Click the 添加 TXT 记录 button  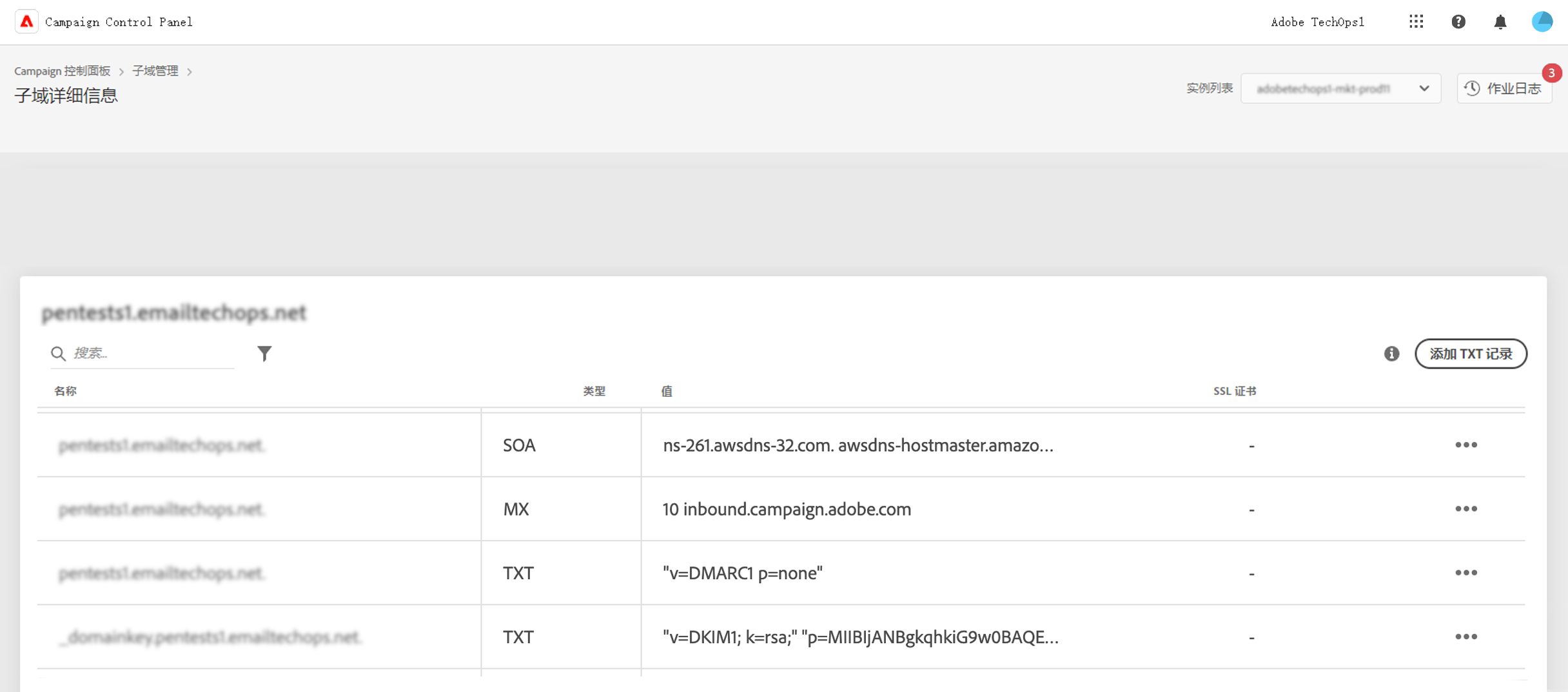tap(1471, 354)
